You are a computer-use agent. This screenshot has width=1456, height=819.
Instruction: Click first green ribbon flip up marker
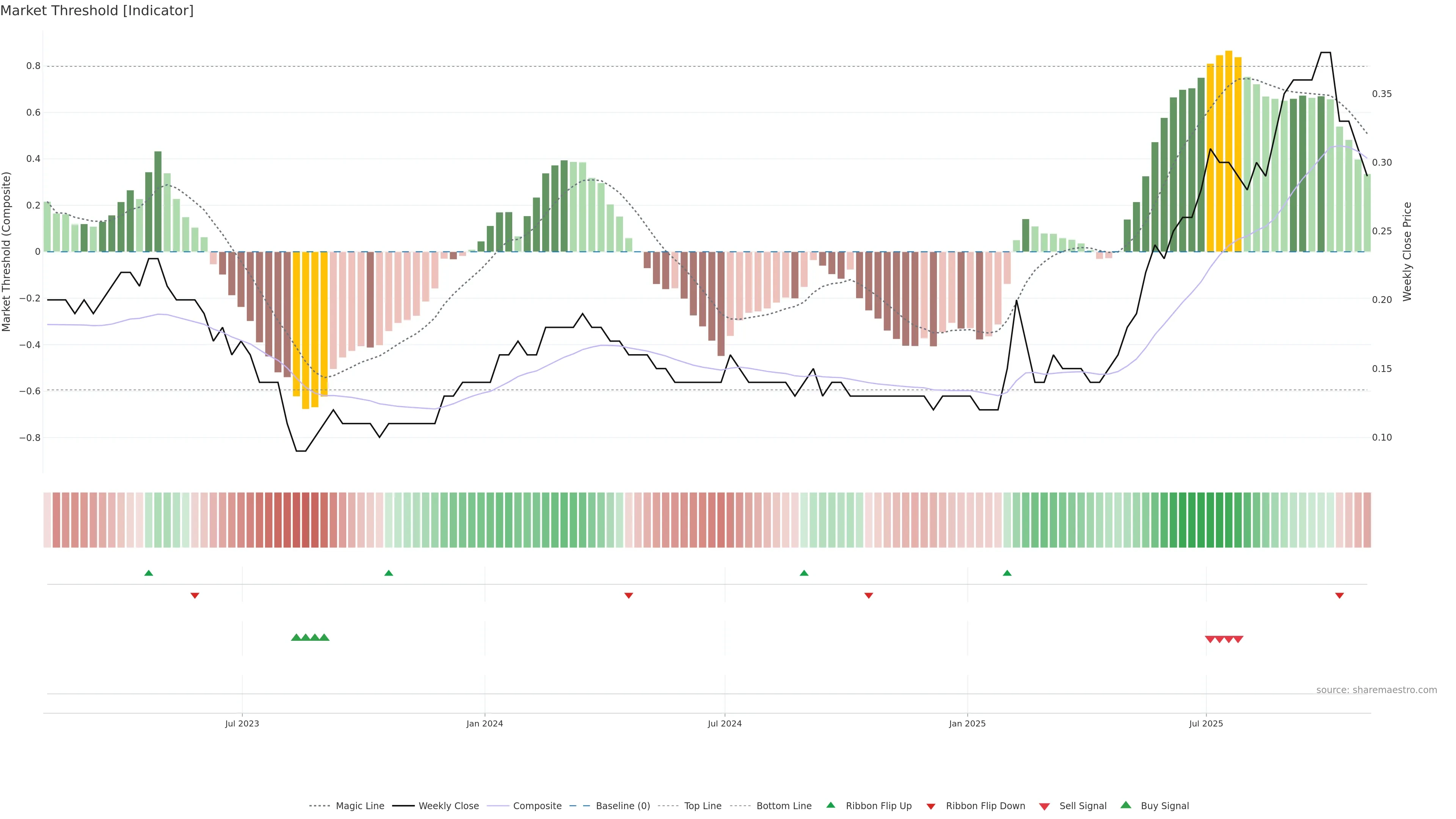tap(149, 573)
